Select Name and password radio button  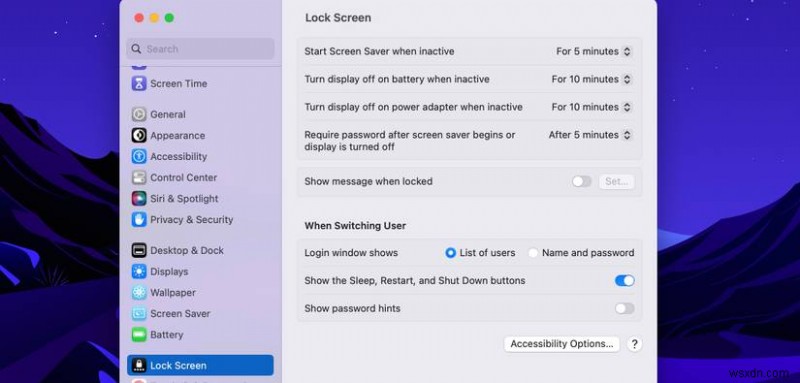[x=533, y=253]
